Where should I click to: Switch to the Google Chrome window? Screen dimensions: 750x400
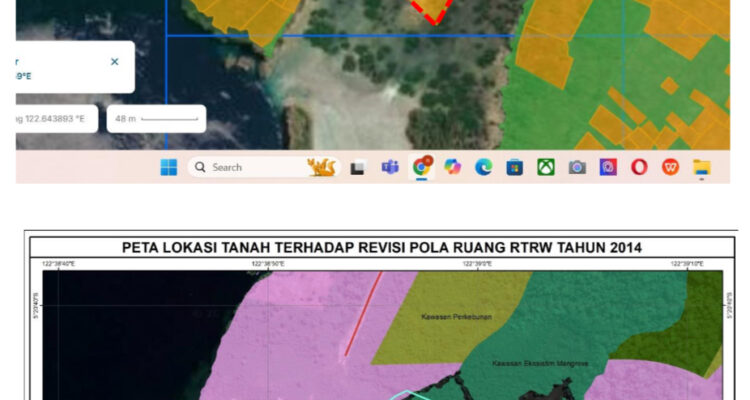click(421, 167)
